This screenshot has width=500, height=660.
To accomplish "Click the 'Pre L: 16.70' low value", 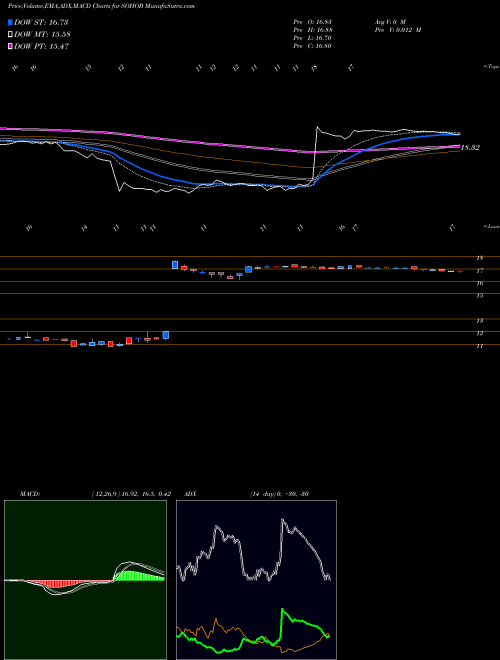I will coord(313,38).
